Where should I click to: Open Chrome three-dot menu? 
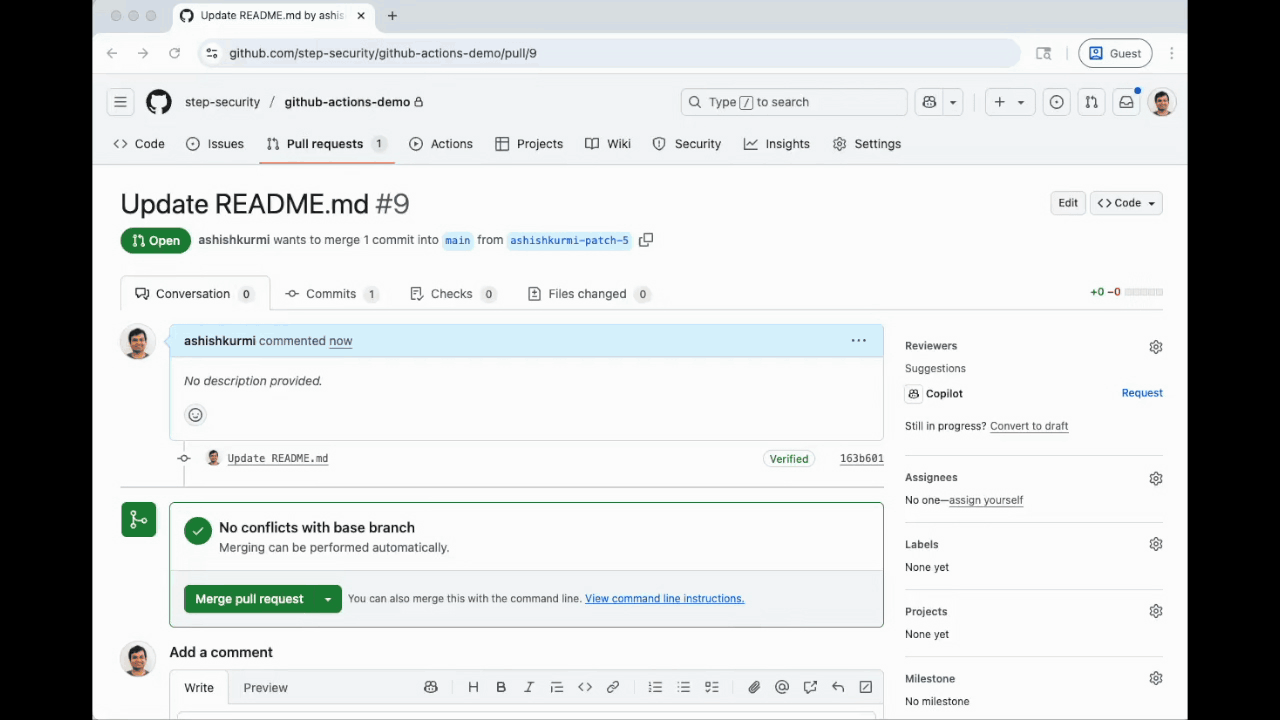(x=1171, y=53)
